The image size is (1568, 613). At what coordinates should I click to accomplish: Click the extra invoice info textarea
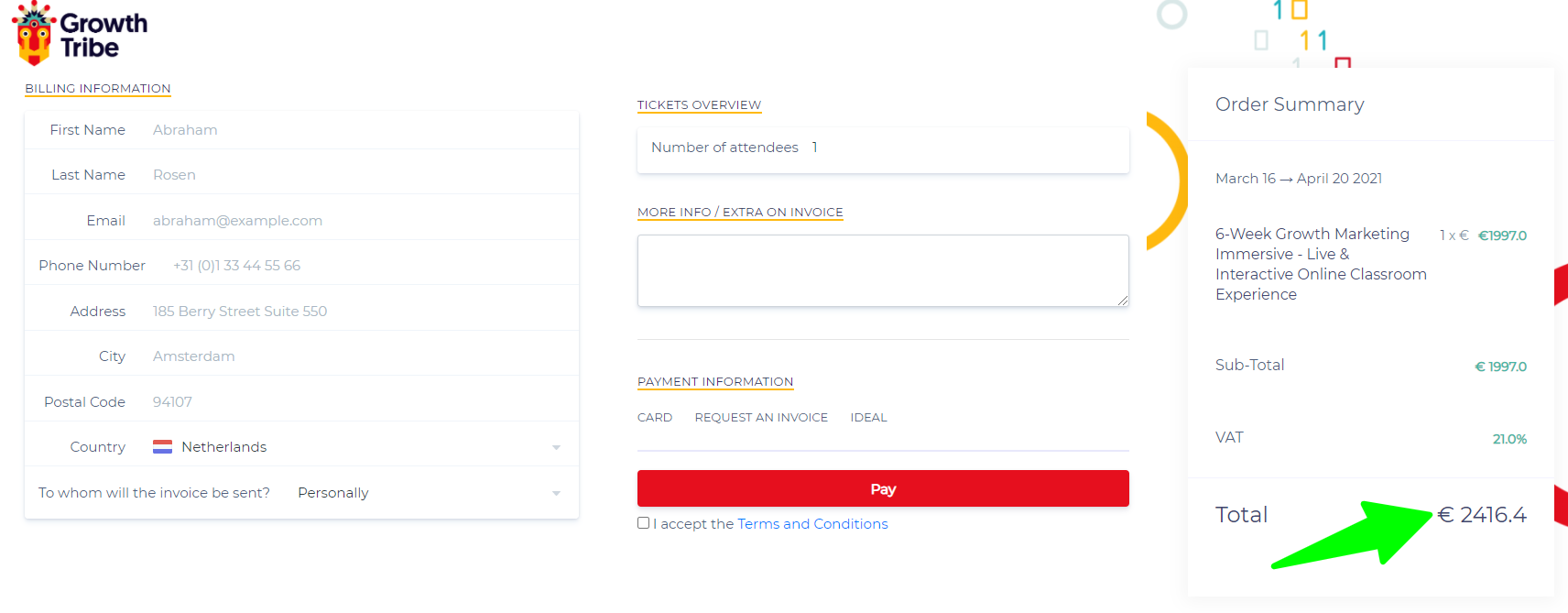pos(883,270)
